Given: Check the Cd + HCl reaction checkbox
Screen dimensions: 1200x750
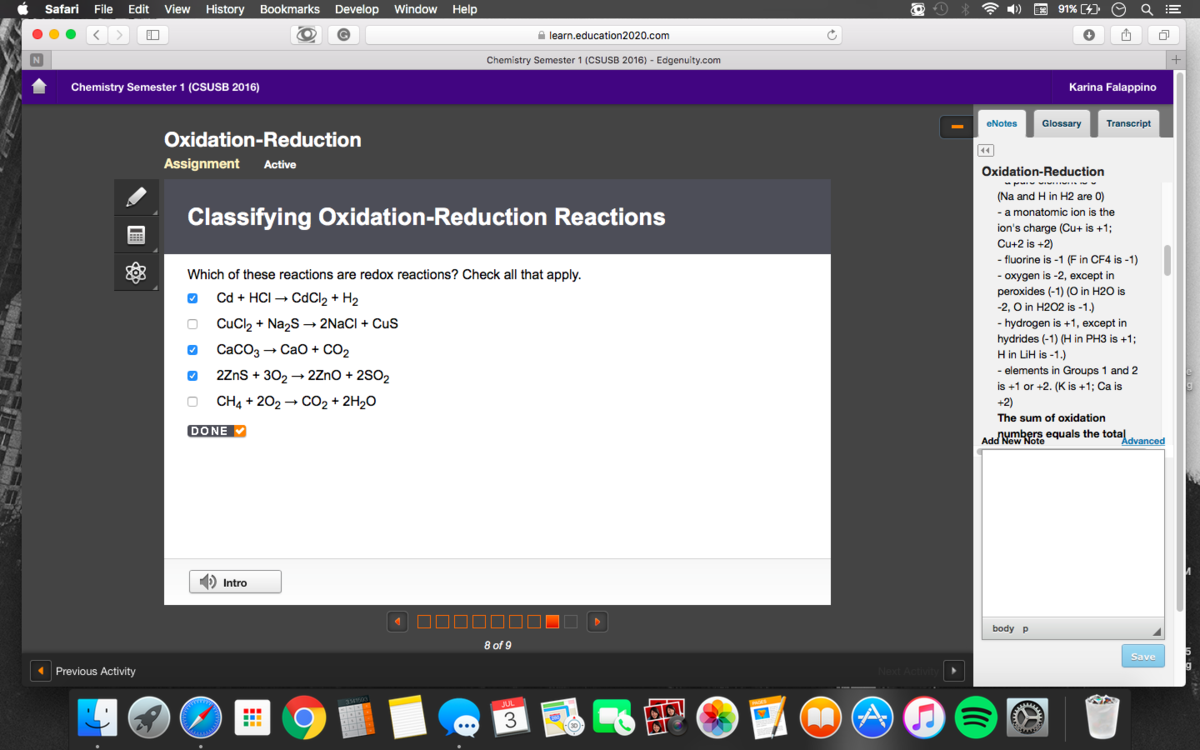Looking at the screenshot, I should point(193,298).
